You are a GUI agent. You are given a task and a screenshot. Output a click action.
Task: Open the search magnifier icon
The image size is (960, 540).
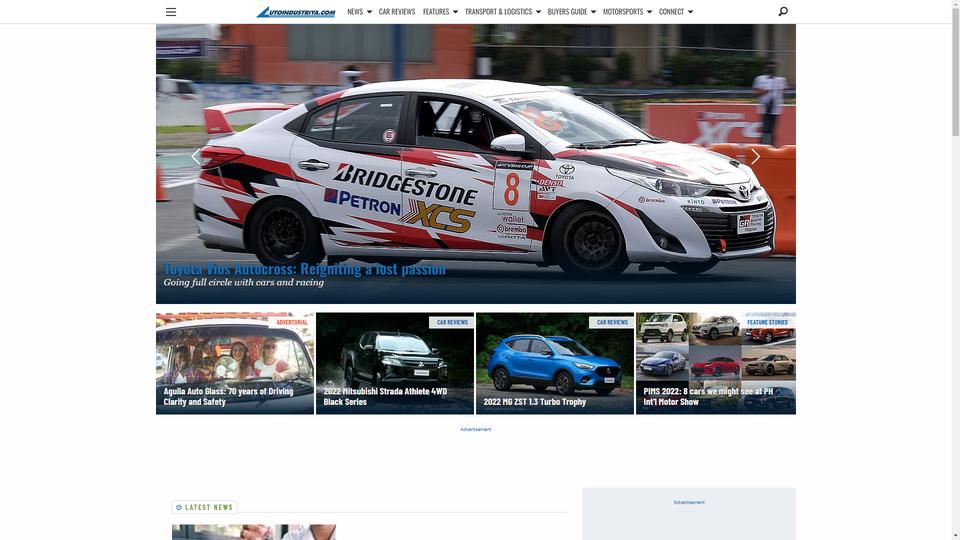782,12
